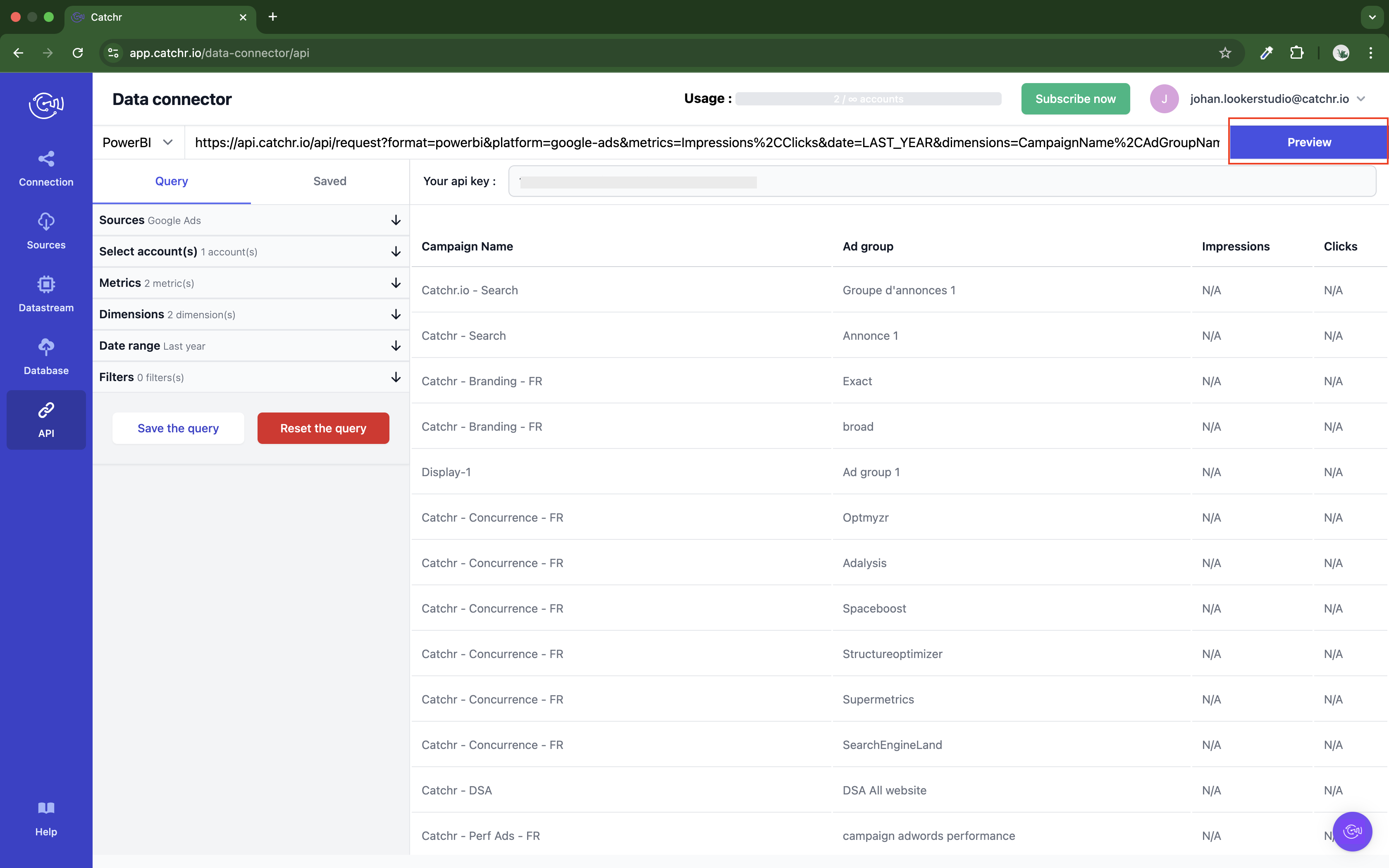Open the tab search chevron in the browser
This screenshot has width=1389, height=868.
1372,17
